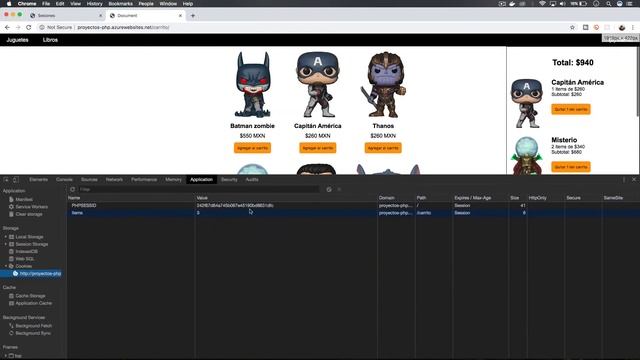The image size is (640, 360).
Task: Switch to the Elements tab
Action: [x=38, y=180]
